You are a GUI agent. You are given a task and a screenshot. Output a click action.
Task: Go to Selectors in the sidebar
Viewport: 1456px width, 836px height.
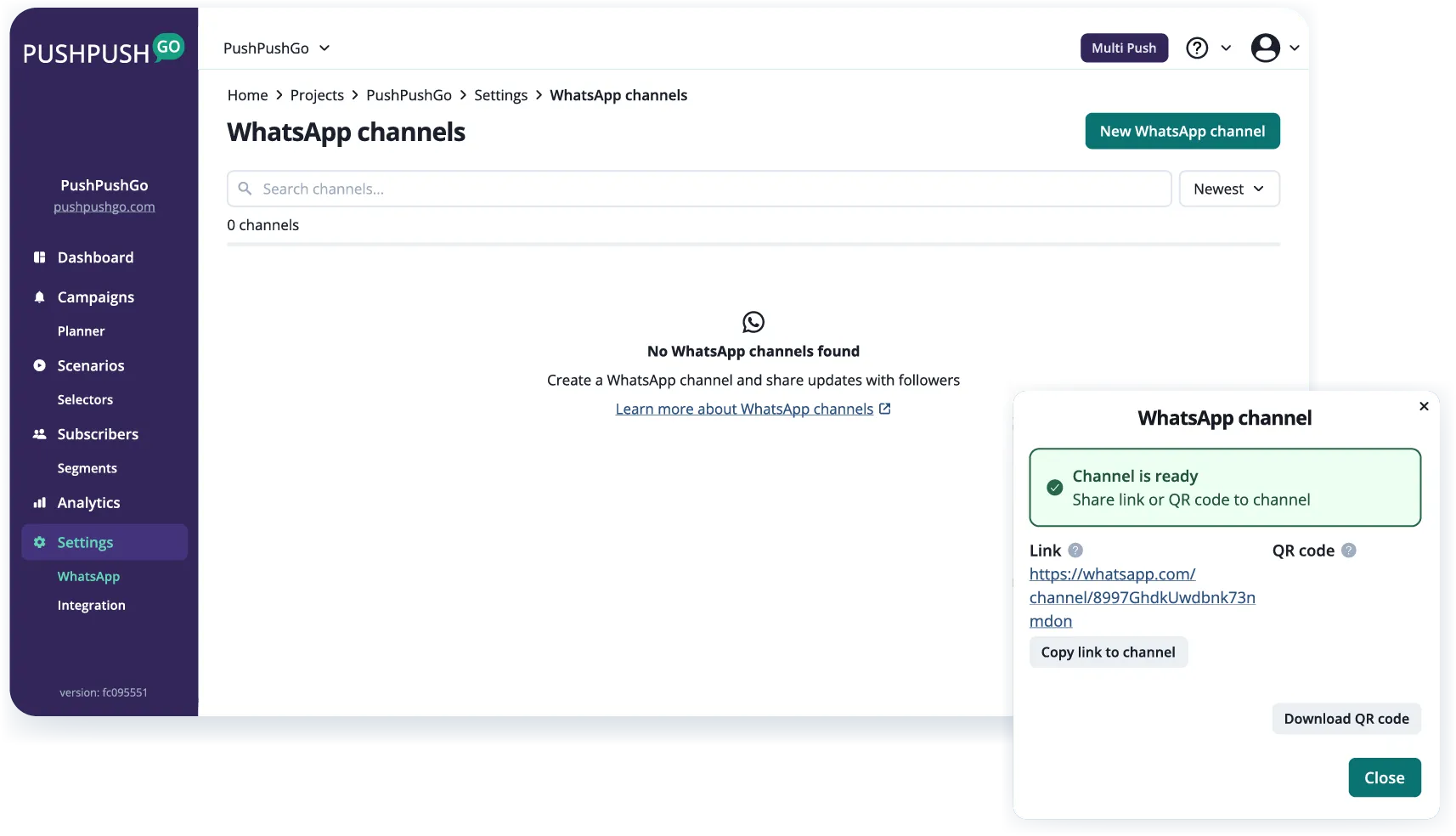(85, 400)
